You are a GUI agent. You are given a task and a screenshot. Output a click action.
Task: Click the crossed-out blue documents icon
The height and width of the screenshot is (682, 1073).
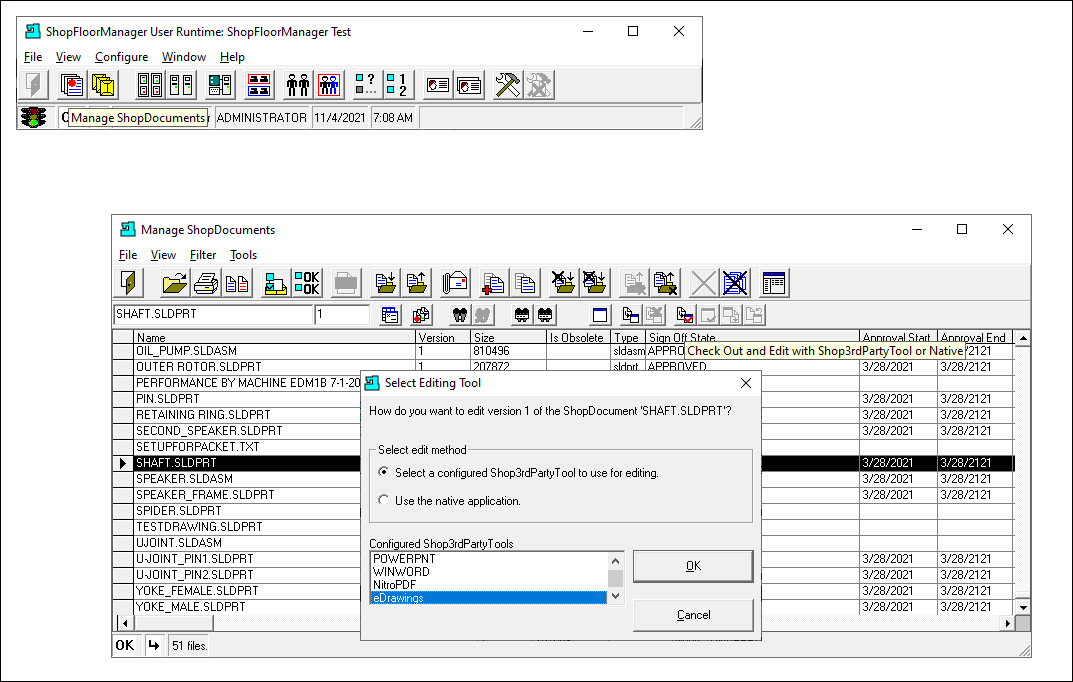(x=735, y=283)
